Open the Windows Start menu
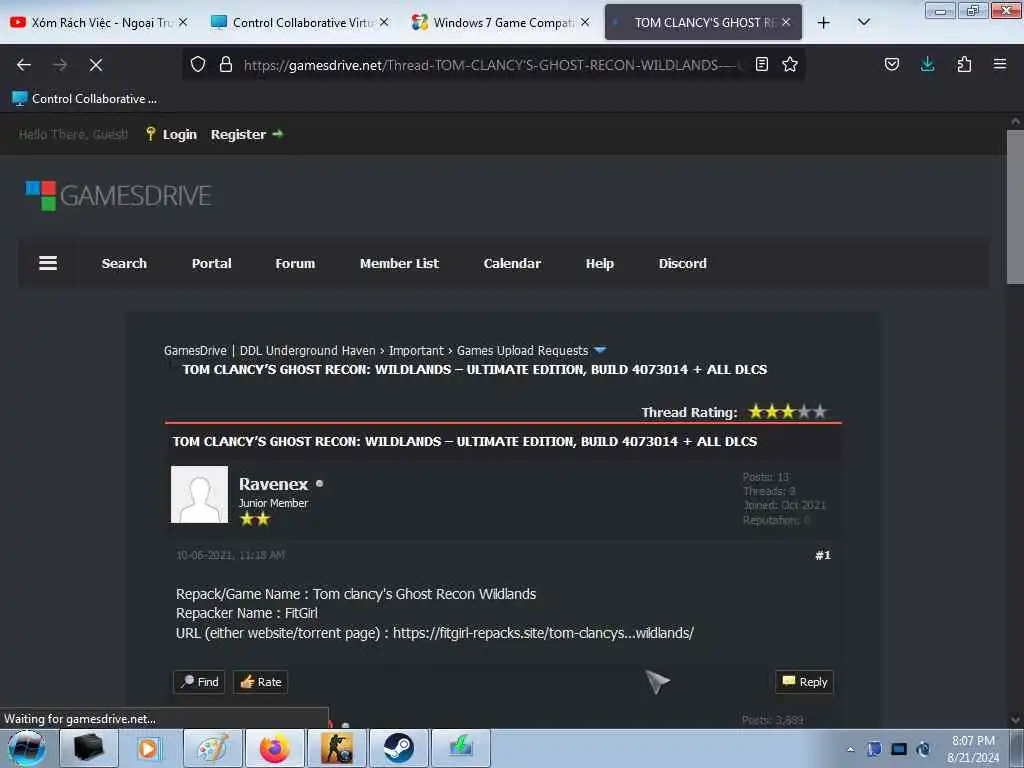The width and height of the screenshot is (1024, 768). click(26, 748)
